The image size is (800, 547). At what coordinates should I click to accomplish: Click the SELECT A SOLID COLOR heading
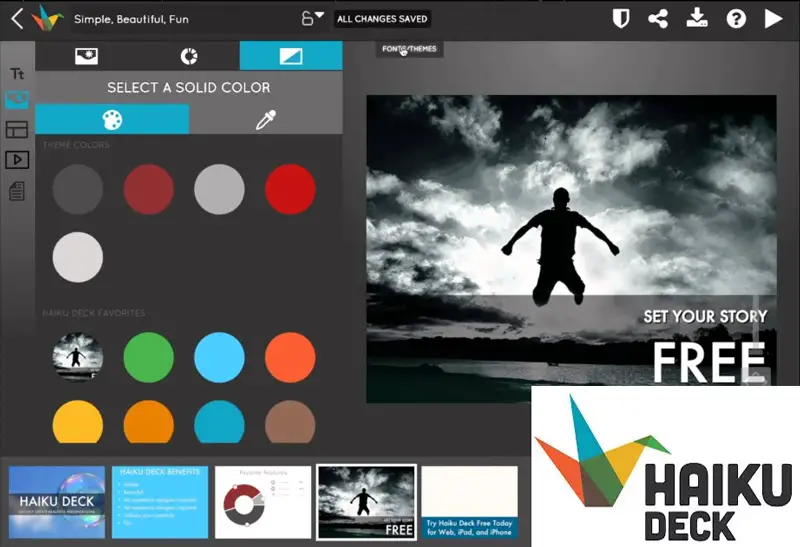189,87
